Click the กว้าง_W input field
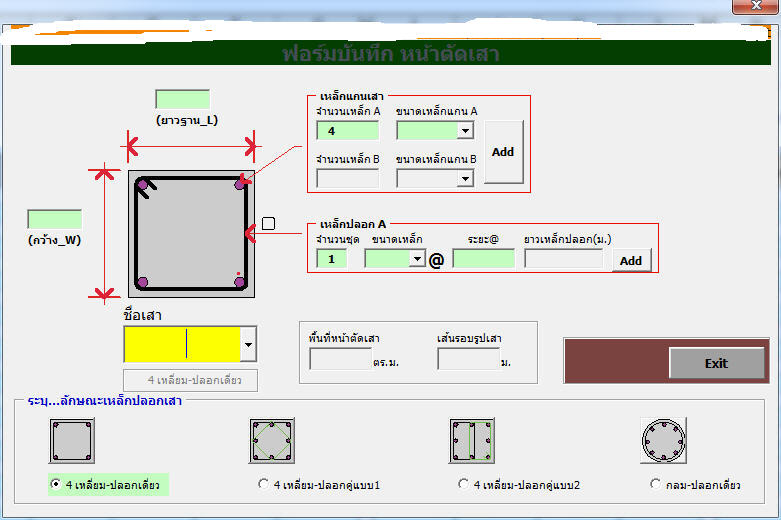Viewport: 781px width, 520px height. point(54,219)
